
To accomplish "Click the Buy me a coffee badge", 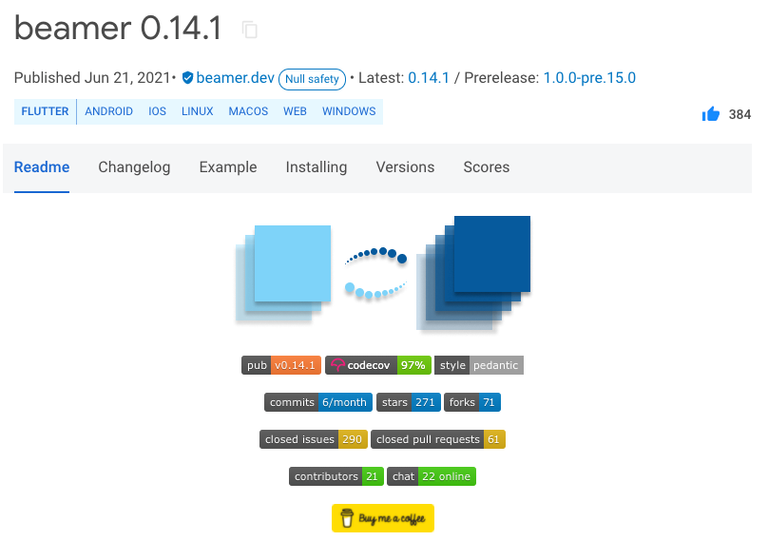I will [383, 518].
